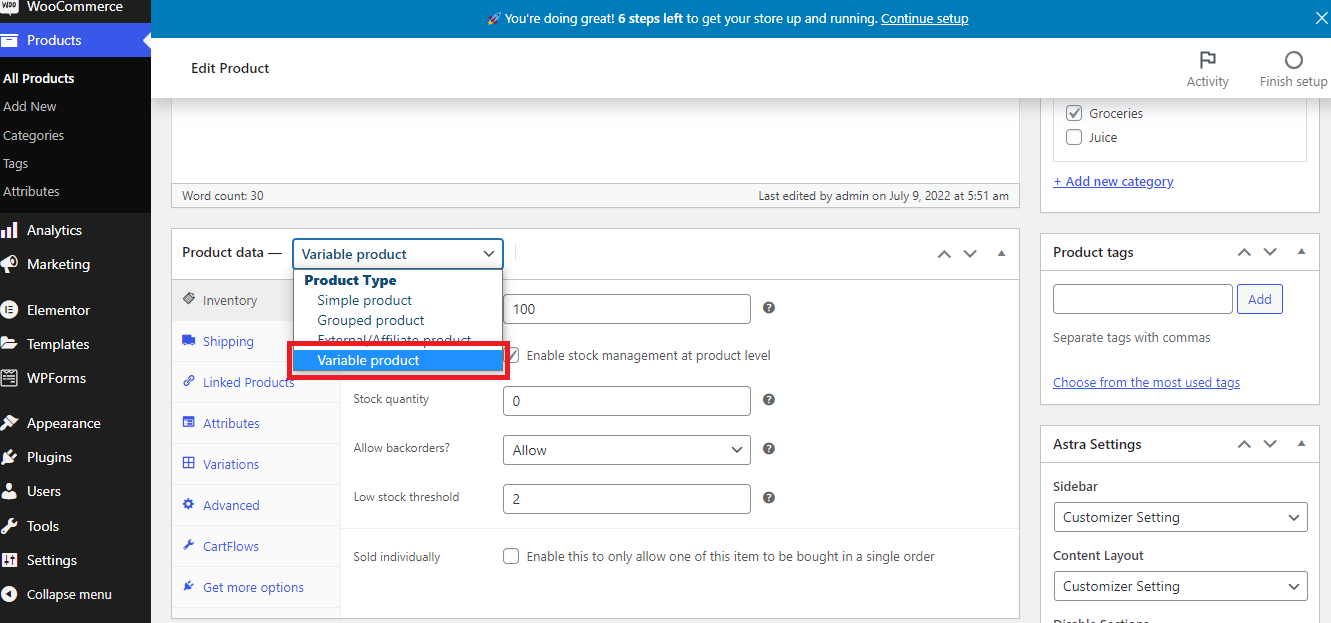Toggle the Groceries category checkbox
1331x623 pixels.
coord(1074,113)
